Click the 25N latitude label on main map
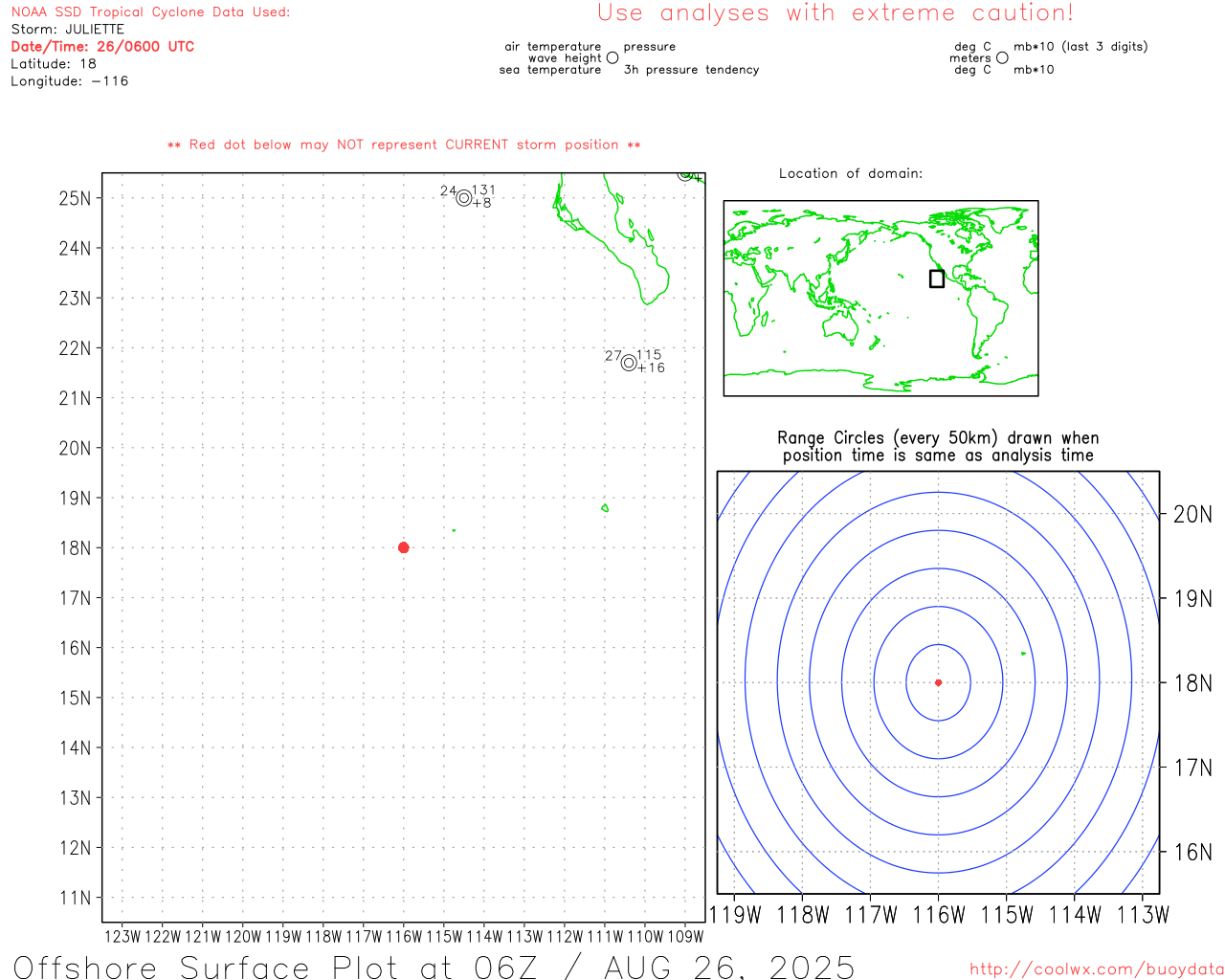The image size is (1225, 980). click(x=75, y=199)
